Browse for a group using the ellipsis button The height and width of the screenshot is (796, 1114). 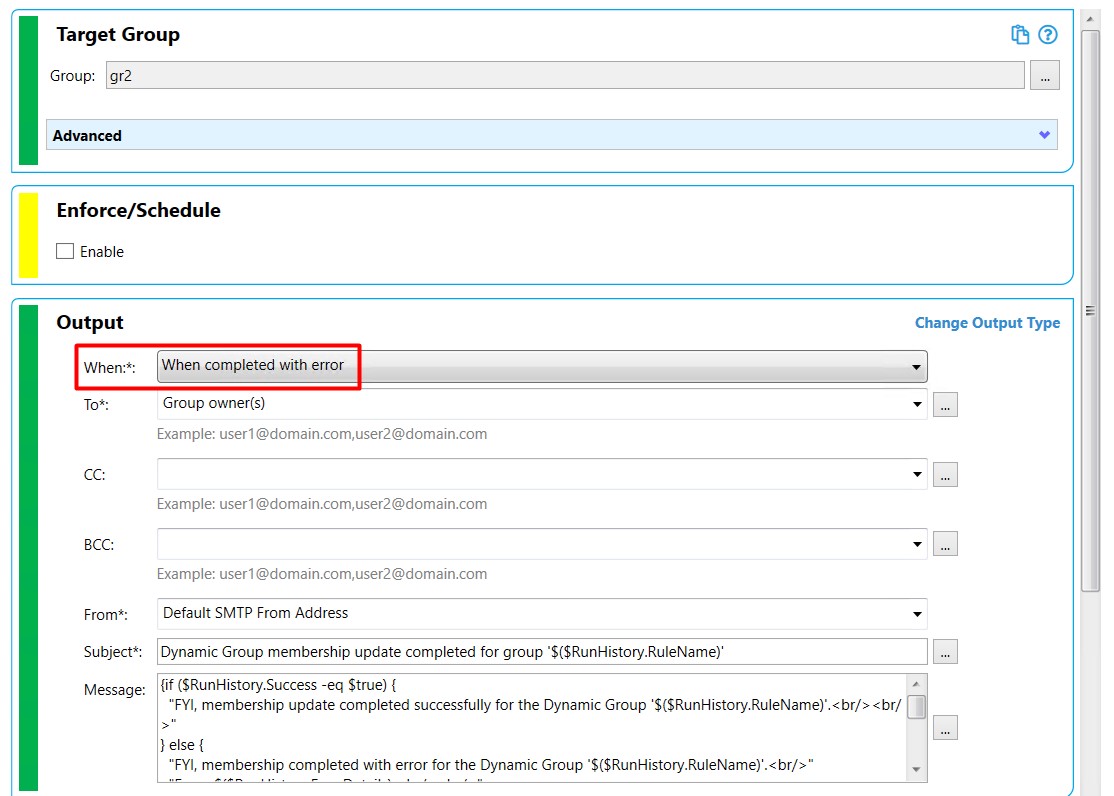(1044, 75)
